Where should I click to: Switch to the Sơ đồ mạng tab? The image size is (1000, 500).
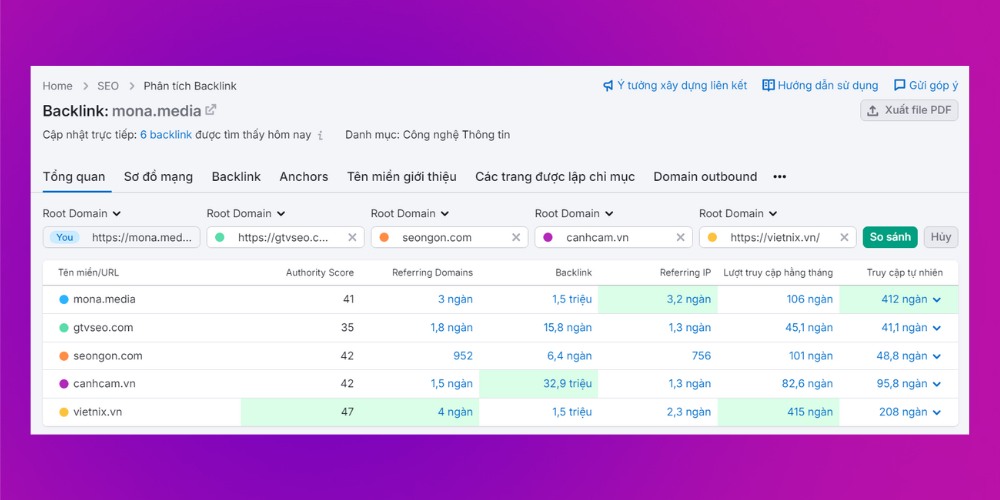click(158, 177)
